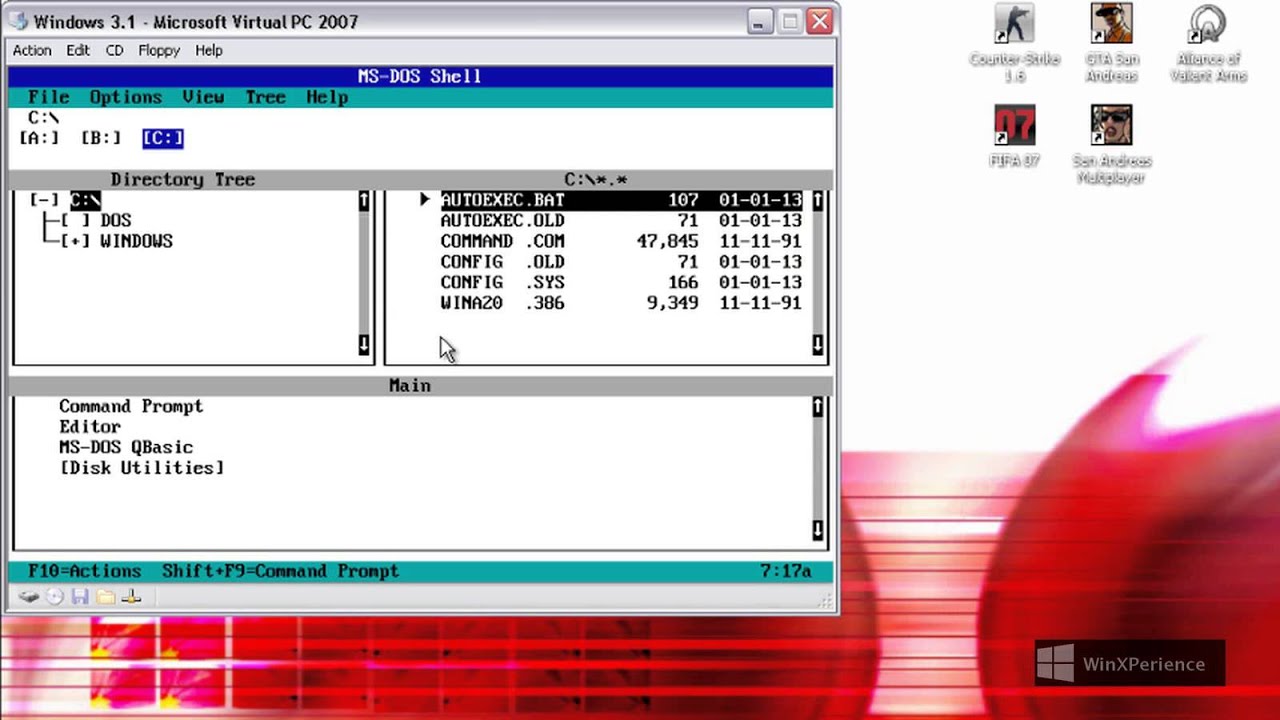Screen dimensions: 1280x720
Task: Click Directory Tree scrollbar up arrow
Action: pyautogui.click(x=364, y=200)
